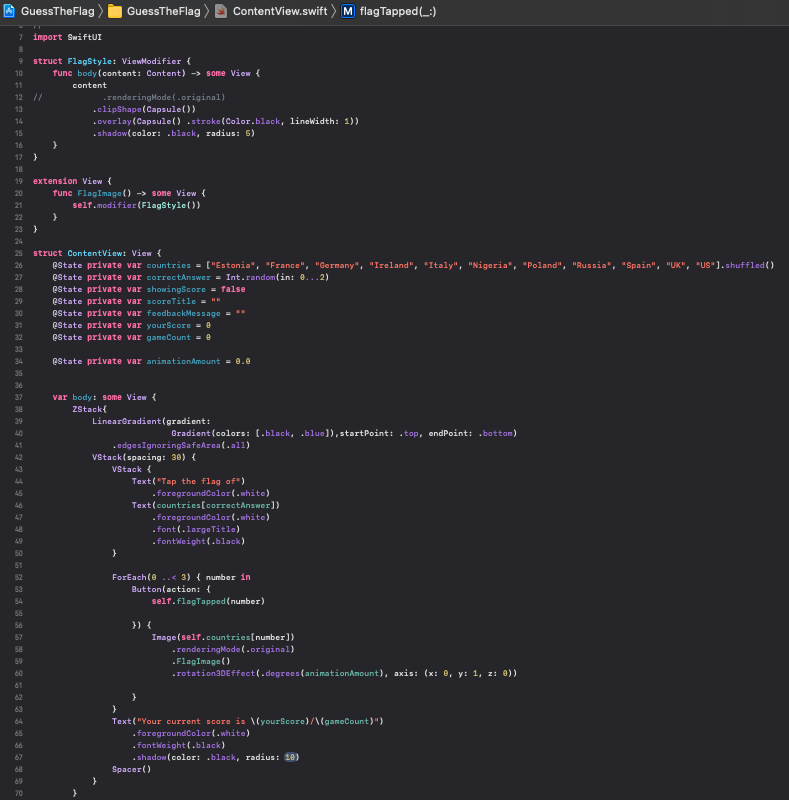Click 'gameCount' variable on line 32
Screen dimensions: 789x800
pos(168,337)
